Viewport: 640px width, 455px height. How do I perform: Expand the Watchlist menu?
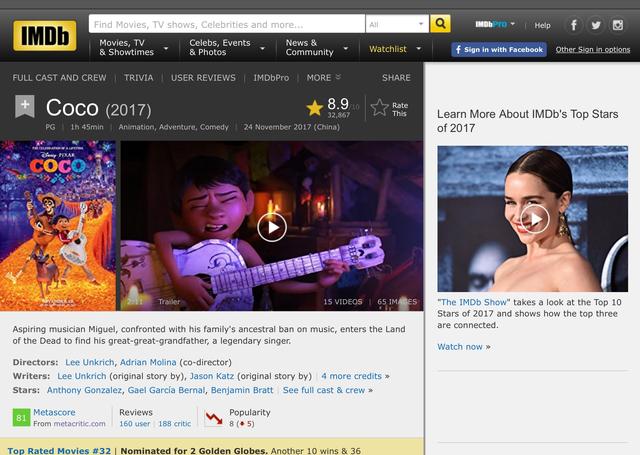click(x=395, y=49)
